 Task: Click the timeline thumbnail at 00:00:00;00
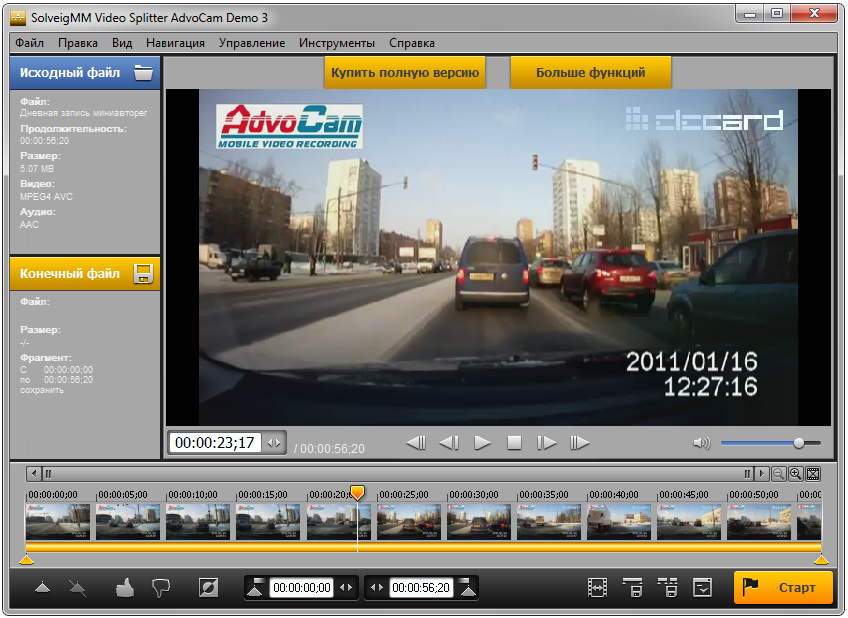58,522
